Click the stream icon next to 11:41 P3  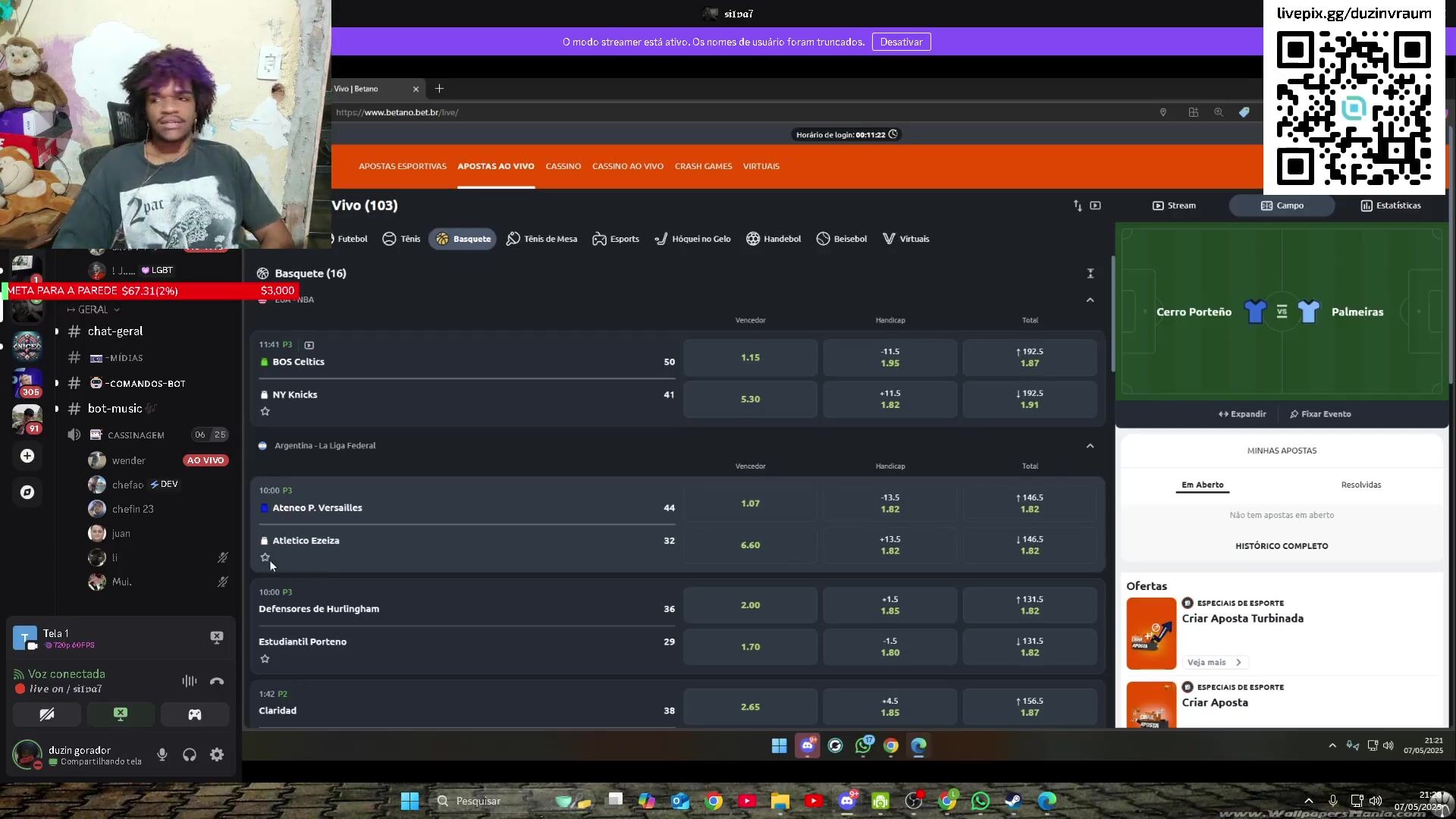click(x=309, y=345)
